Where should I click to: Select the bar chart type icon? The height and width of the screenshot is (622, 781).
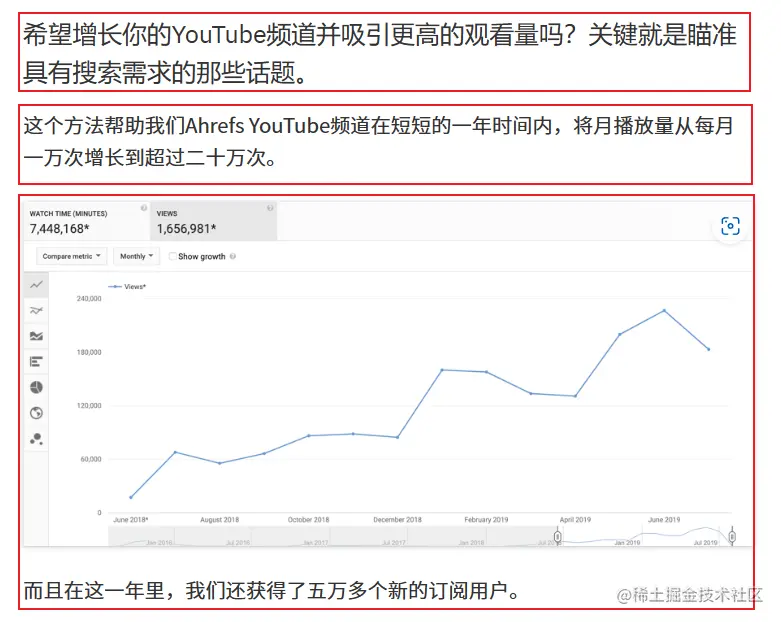pos(36,362)
